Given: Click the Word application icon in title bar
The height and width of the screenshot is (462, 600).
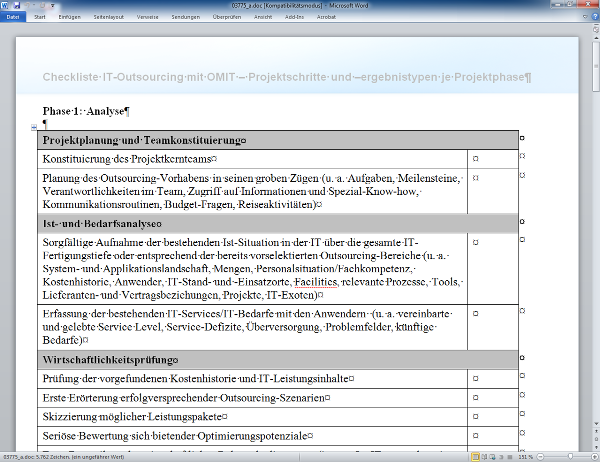Looking at the screenshot, I should (6, 5).
